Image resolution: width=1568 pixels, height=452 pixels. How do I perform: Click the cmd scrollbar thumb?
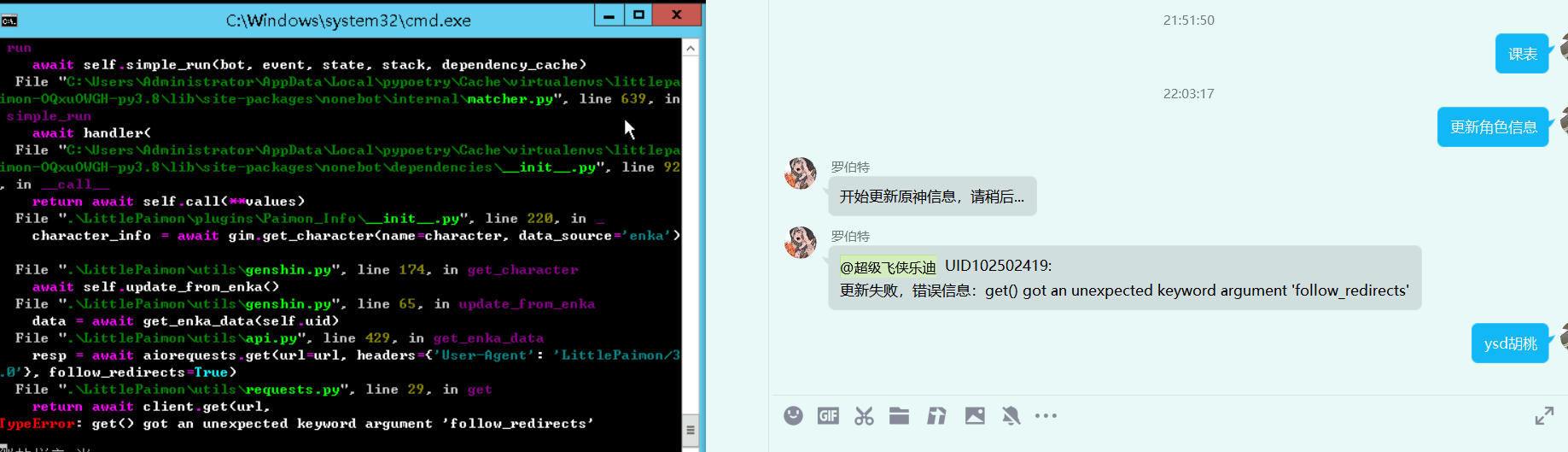pyautogui.click(x=691, y=430)
